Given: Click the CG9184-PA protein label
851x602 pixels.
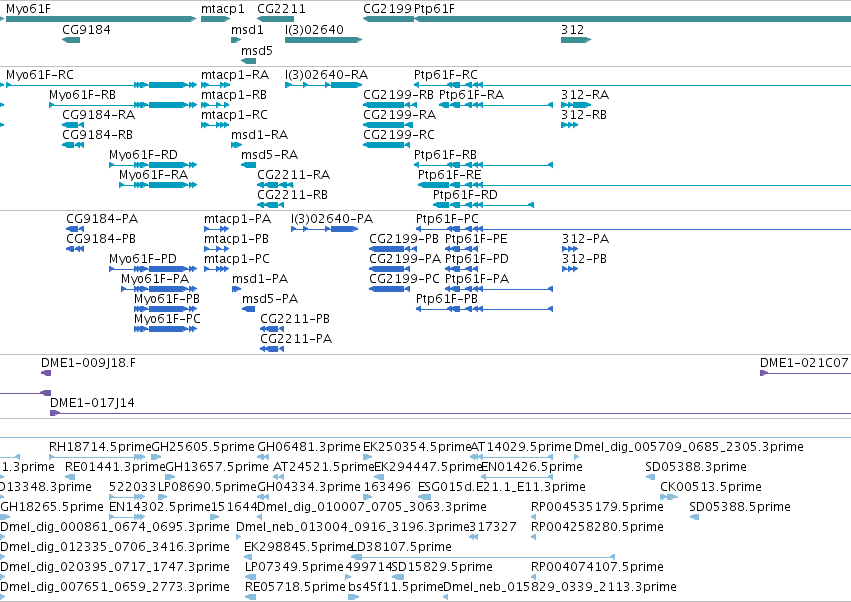Looking at the screenshot, I should coord(102,219).
